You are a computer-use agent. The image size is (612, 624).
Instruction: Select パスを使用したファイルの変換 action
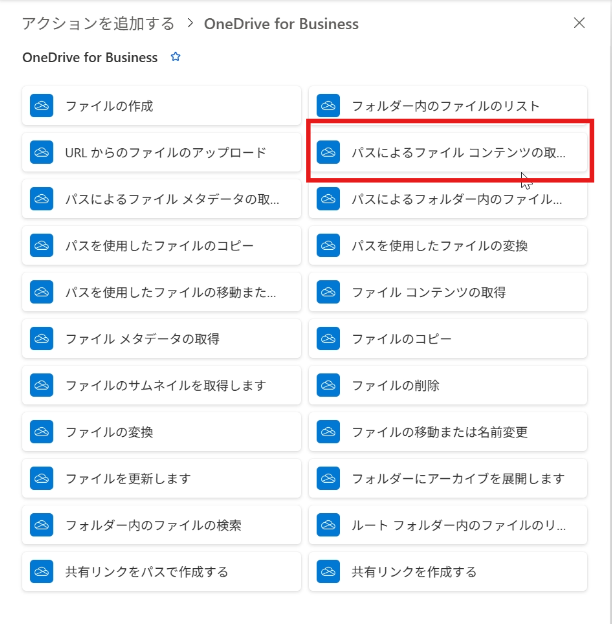pyautogui.click(x=439, y=245)
